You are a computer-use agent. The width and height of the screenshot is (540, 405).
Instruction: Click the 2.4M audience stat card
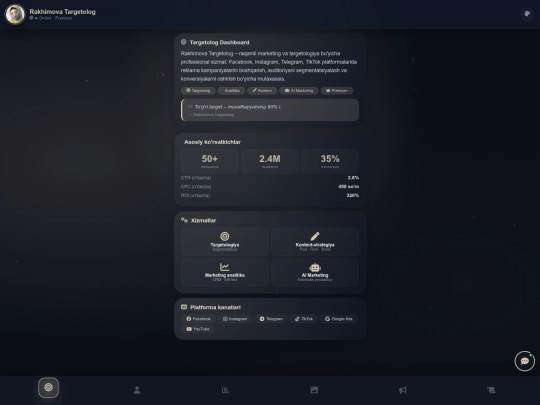point(270,161)
